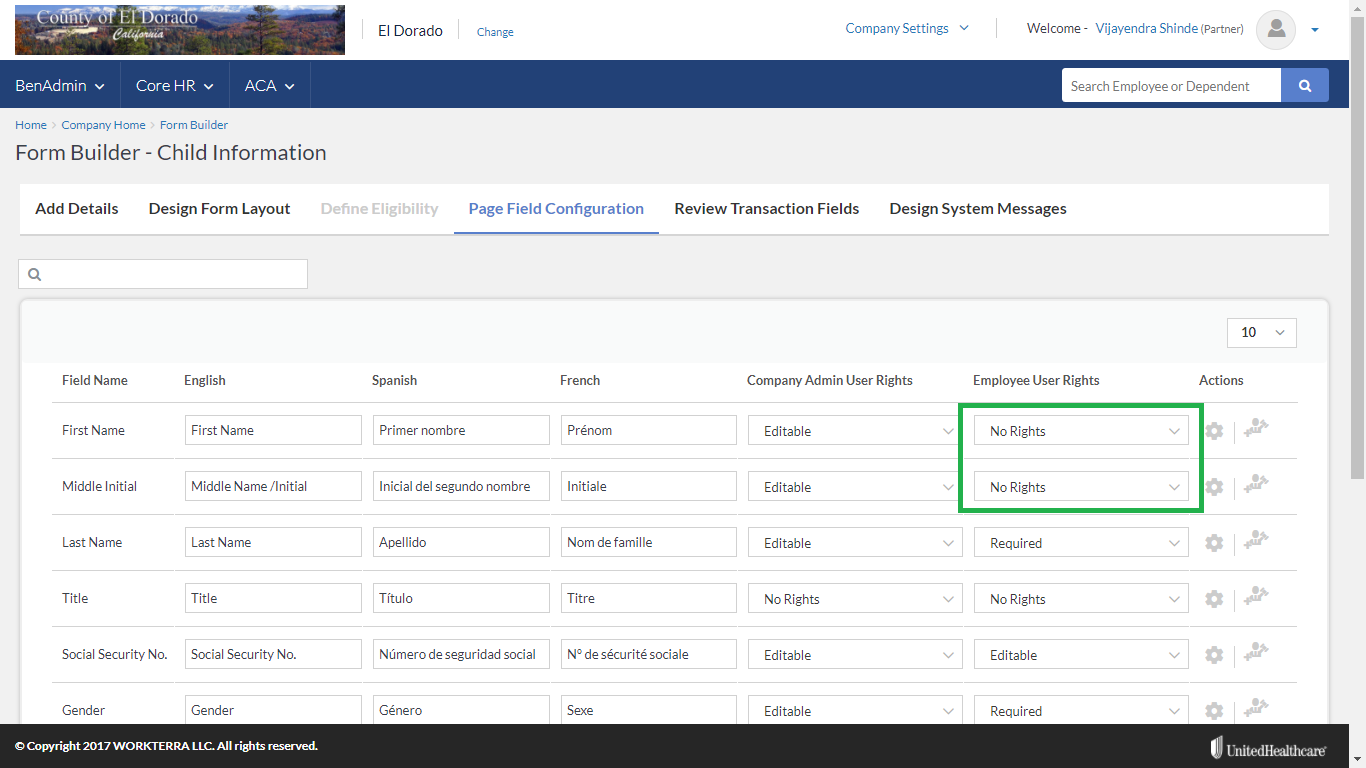This screenshot has width=1366, height=768.
Task: Open gear settings for First Name row
Action: (x=1214, y=431)
